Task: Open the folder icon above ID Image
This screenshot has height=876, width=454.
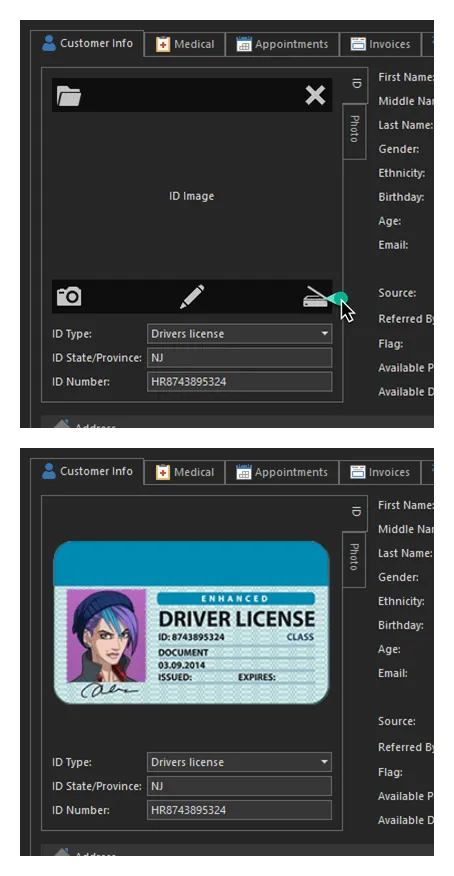Action: click(69, 96)
